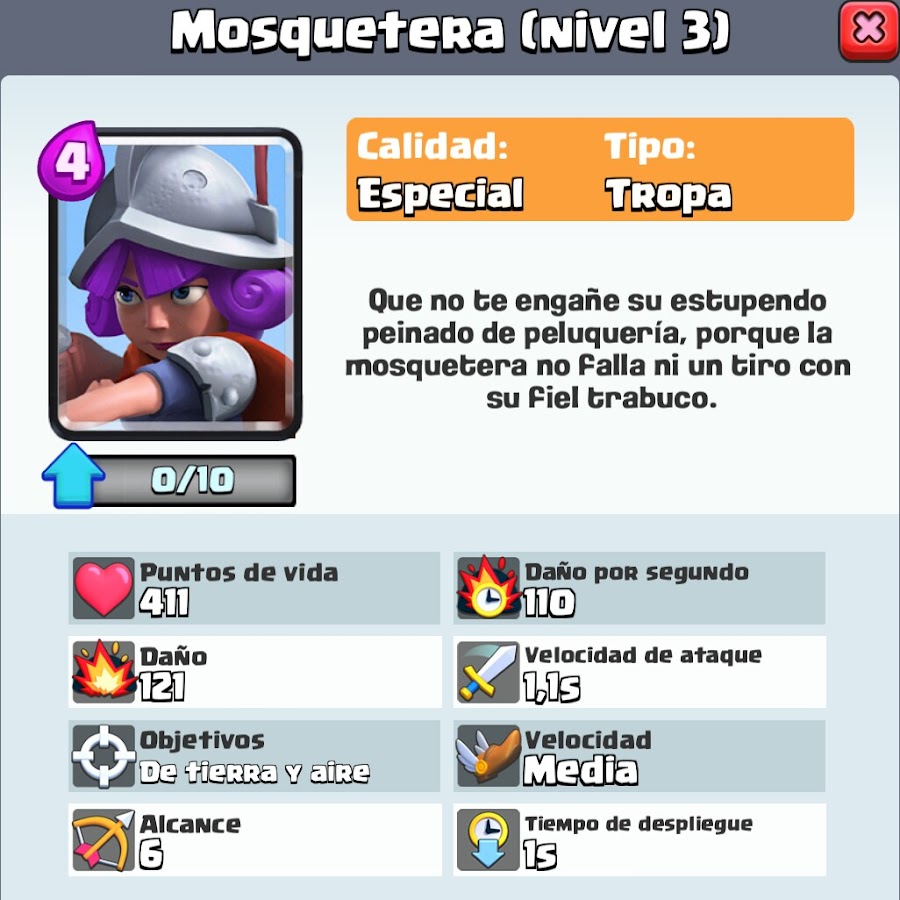Tap the Tiempo de despliegue clock icon
The width and height of the screenshot is (900, 900).
tap(488, 840)
